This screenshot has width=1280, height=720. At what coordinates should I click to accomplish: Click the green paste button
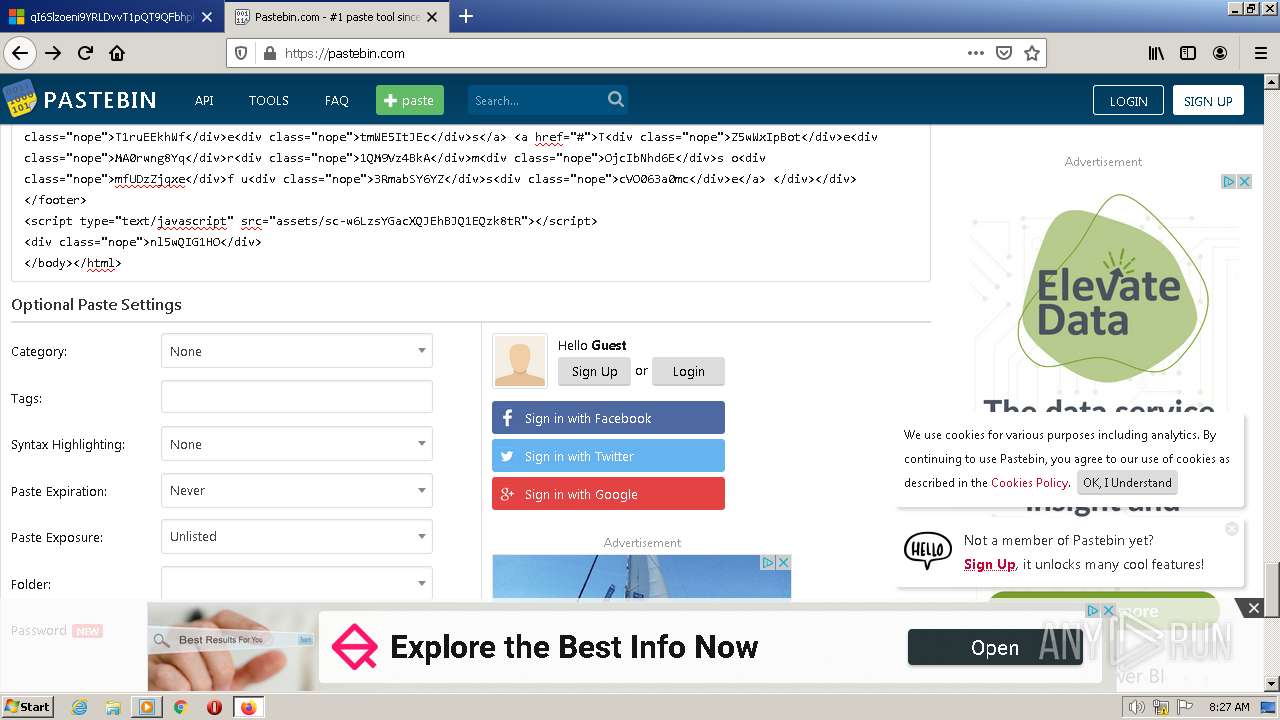(x=410, y=100)
